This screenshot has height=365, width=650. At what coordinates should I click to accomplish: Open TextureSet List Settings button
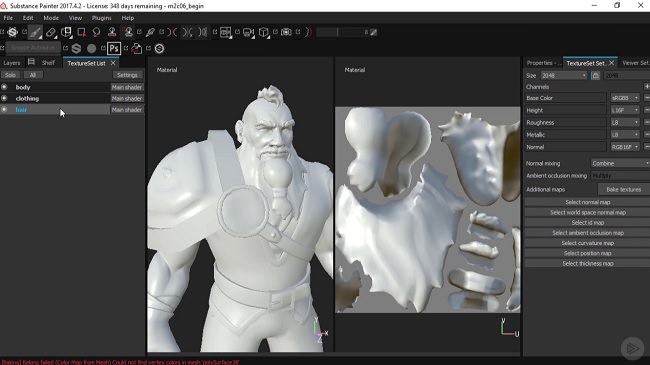click(127, 75)
